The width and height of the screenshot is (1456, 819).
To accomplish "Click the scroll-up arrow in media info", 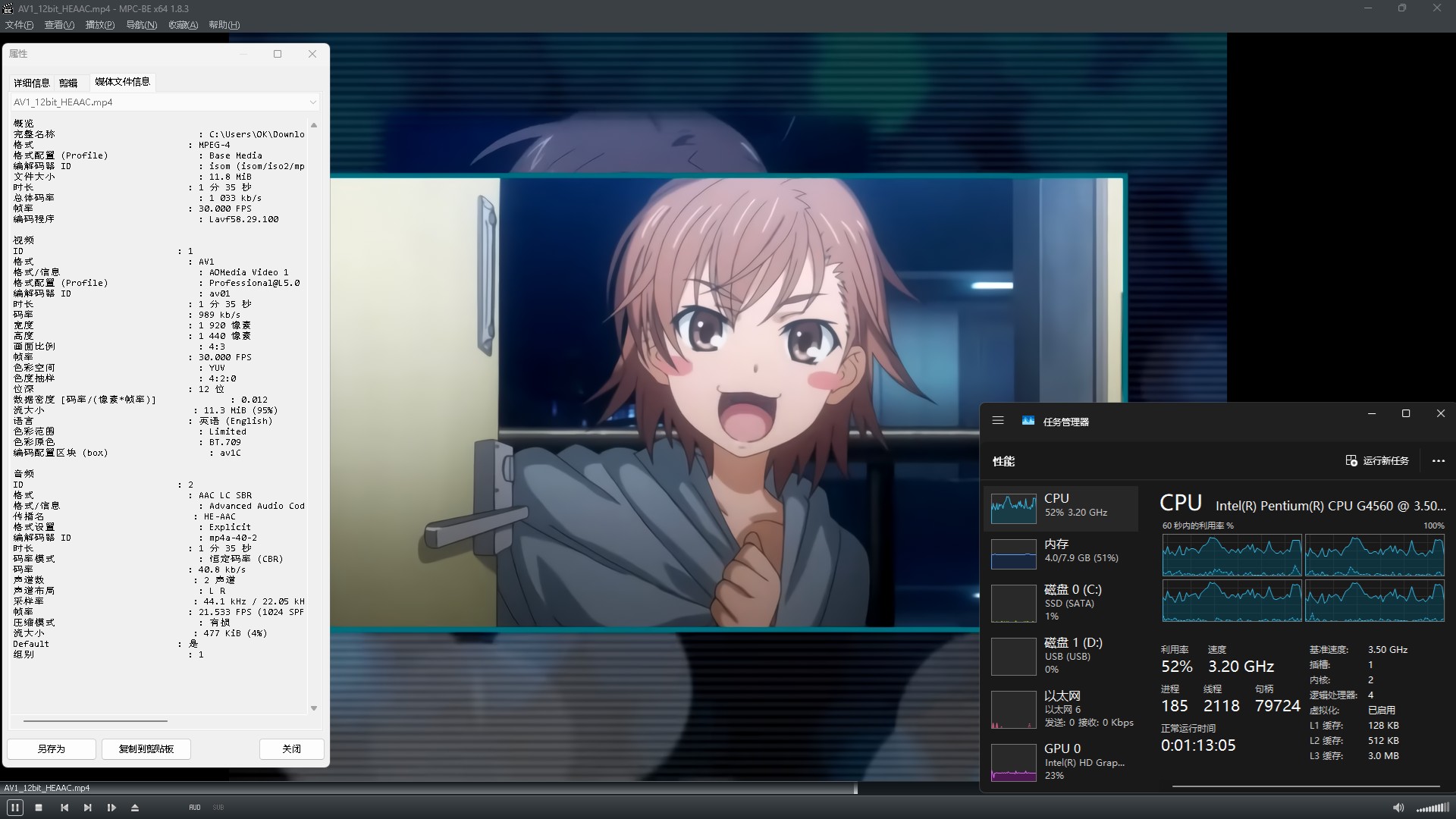I will click(x=314, y=125).
